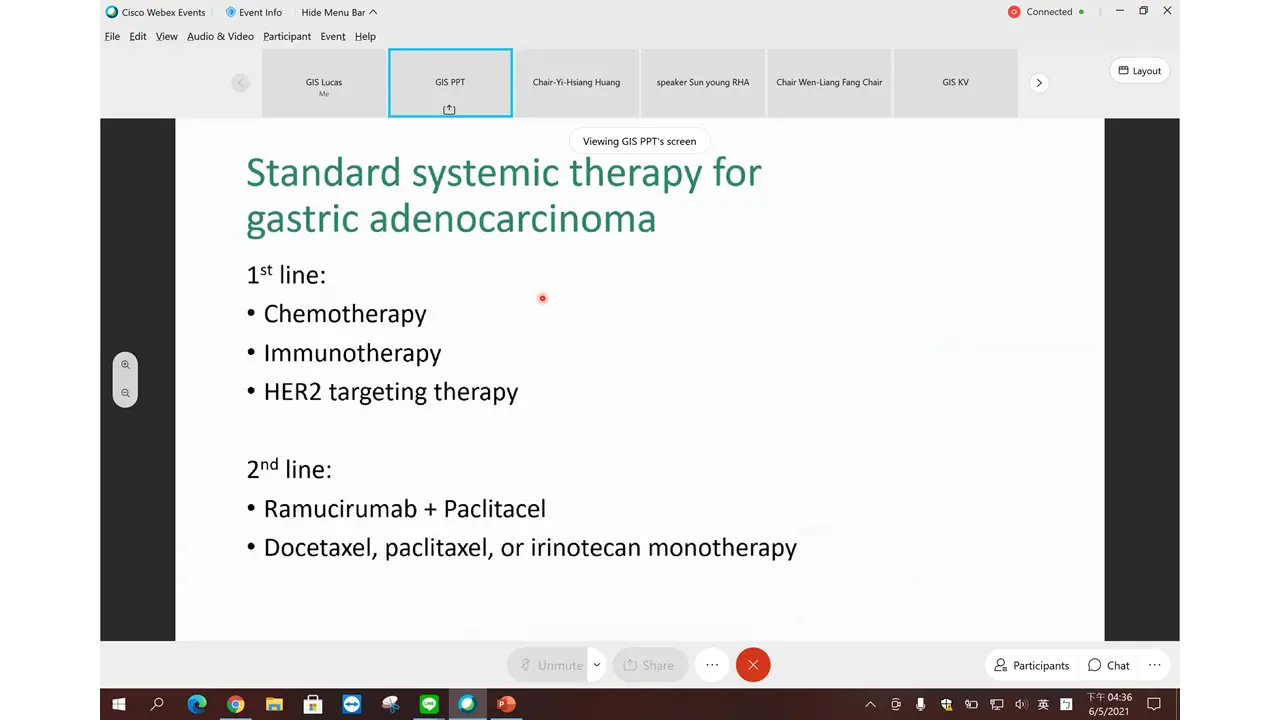Open panel options ellipsis next to Chat
The height and width of the screenshot is (720, 1280).
1154,665
